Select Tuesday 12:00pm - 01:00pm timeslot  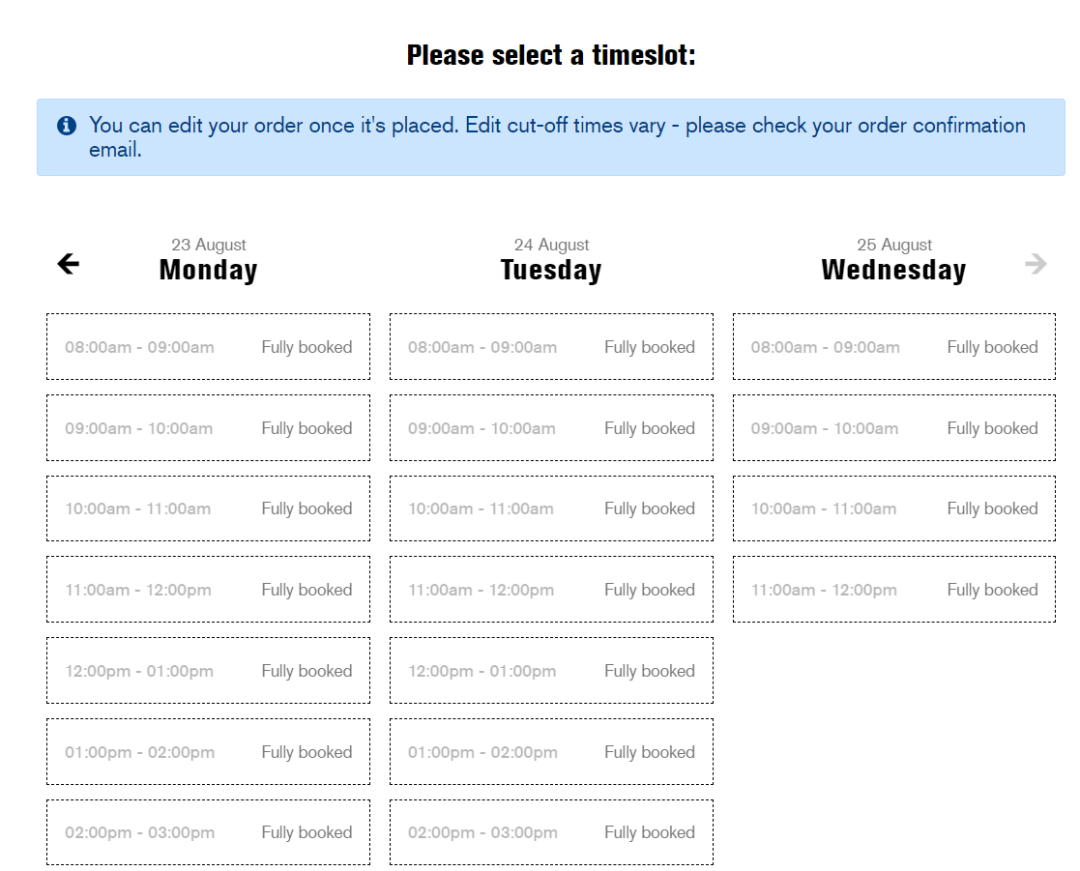551,671
